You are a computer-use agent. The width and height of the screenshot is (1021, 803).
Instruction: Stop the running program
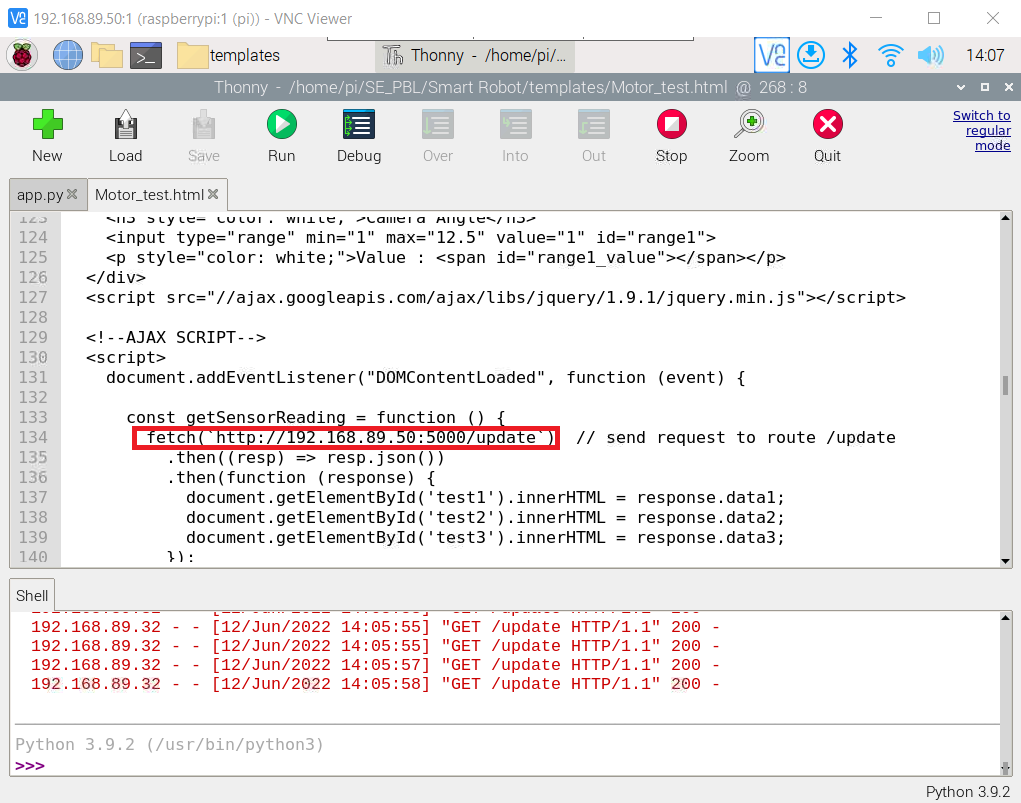click(x=671, y=136)
